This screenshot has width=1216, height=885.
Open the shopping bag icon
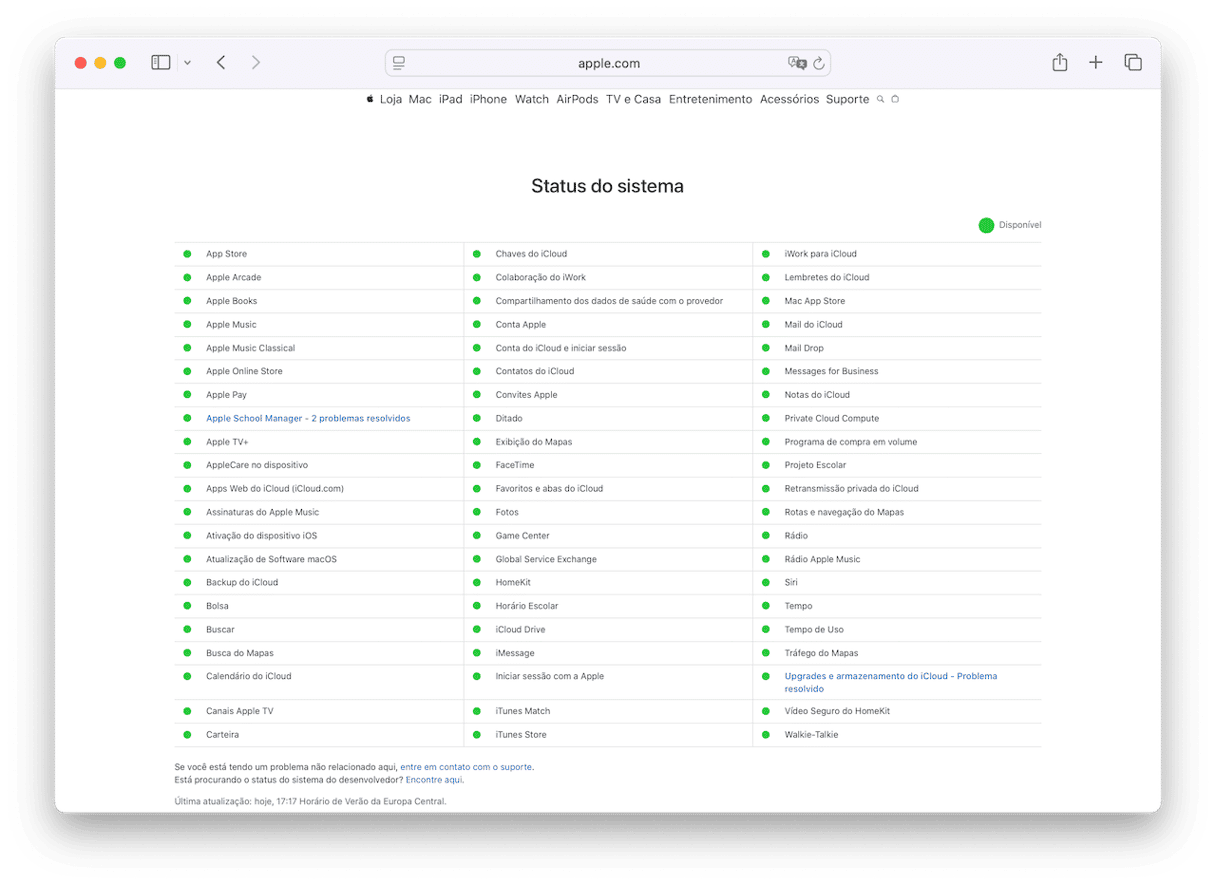pyautogui.click(x=895, y=99)
